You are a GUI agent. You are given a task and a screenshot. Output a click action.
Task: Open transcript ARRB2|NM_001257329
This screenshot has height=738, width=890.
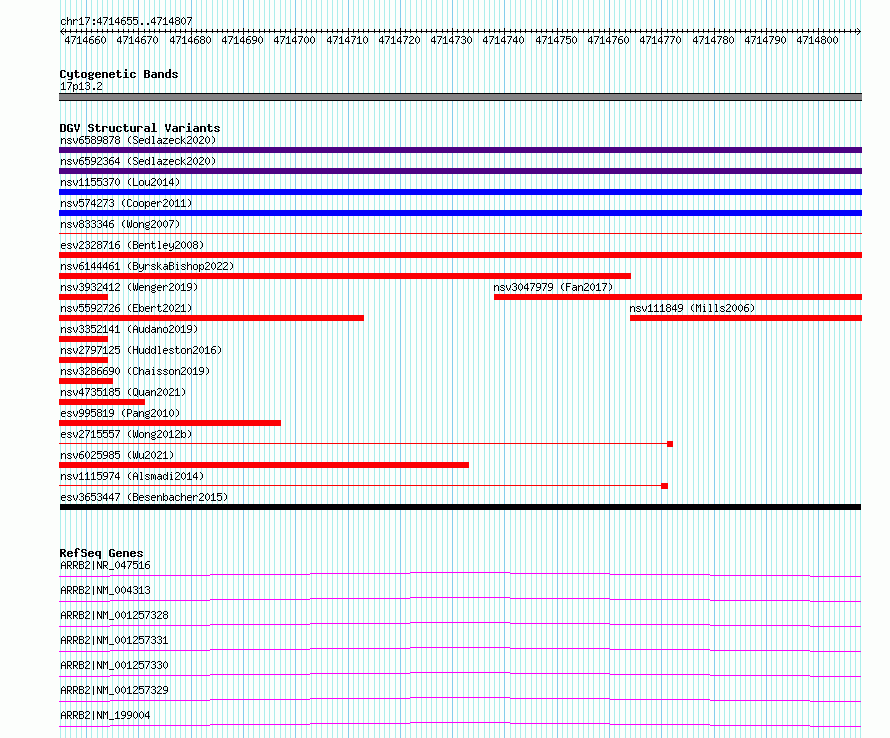(x=114, y=690)
